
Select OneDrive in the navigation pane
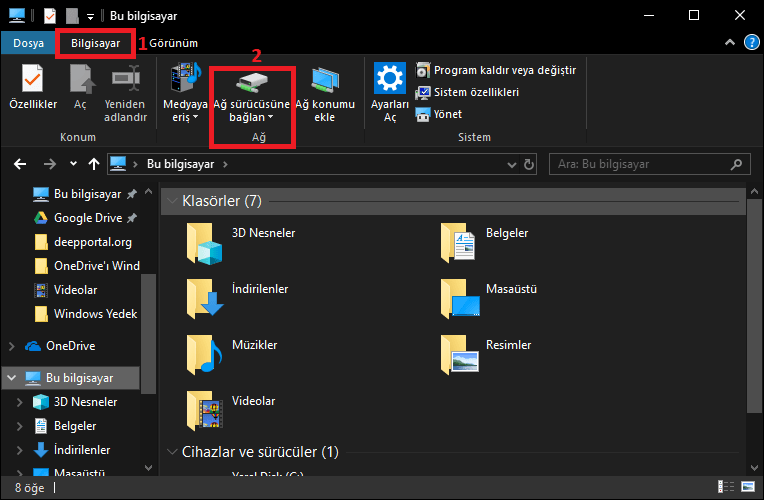pos(61,346)
